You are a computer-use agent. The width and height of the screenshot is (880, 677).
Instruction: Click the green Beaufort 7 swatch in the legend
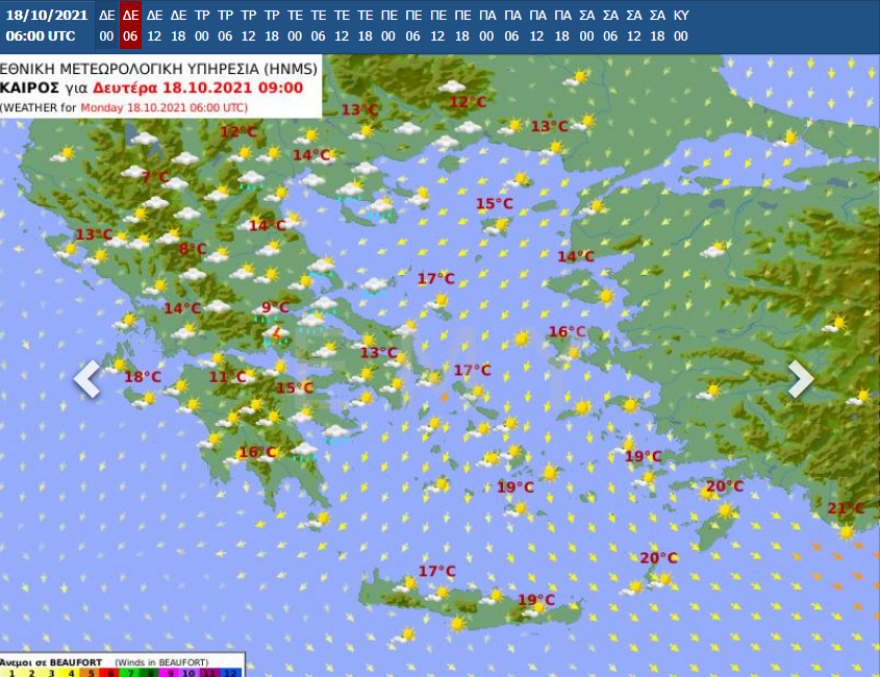click(131, 671)
